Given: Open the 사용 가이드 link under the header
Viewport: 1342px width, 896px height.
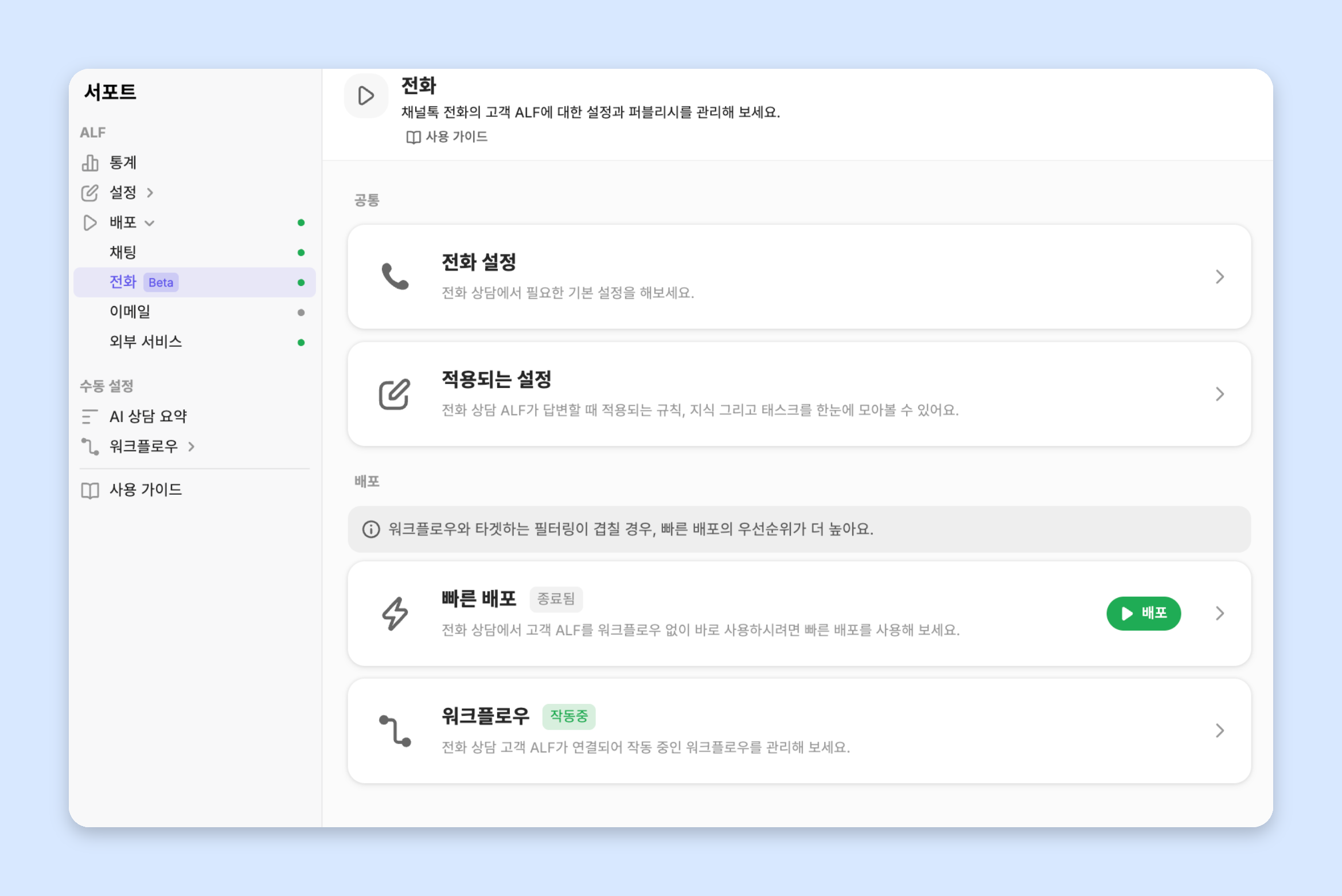Looking at the screenshot, I should coord(447,137).
